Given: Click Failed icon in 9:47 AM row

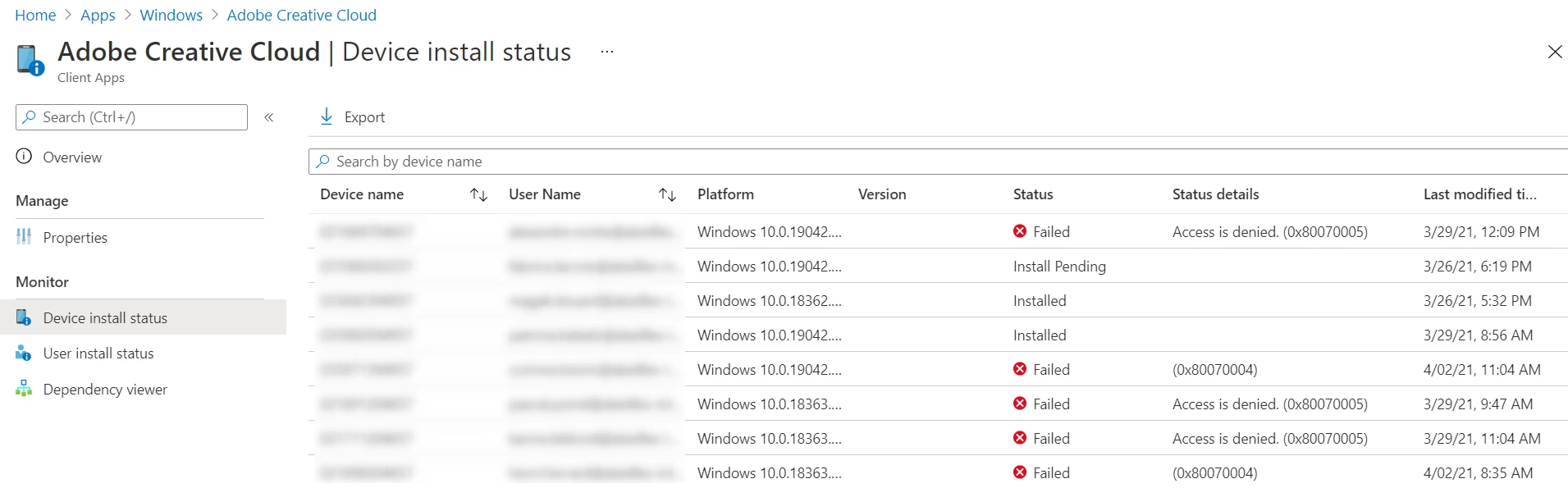Looking at the screenshot, I should pyautogui.click(x=1020, y=404).
